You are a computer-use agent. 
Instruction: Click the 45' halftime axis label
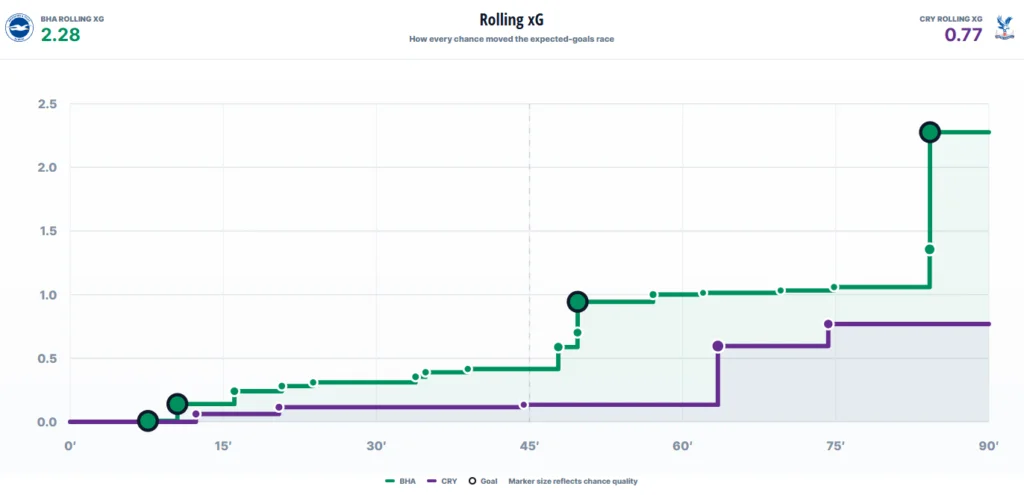tap(529, 446)
